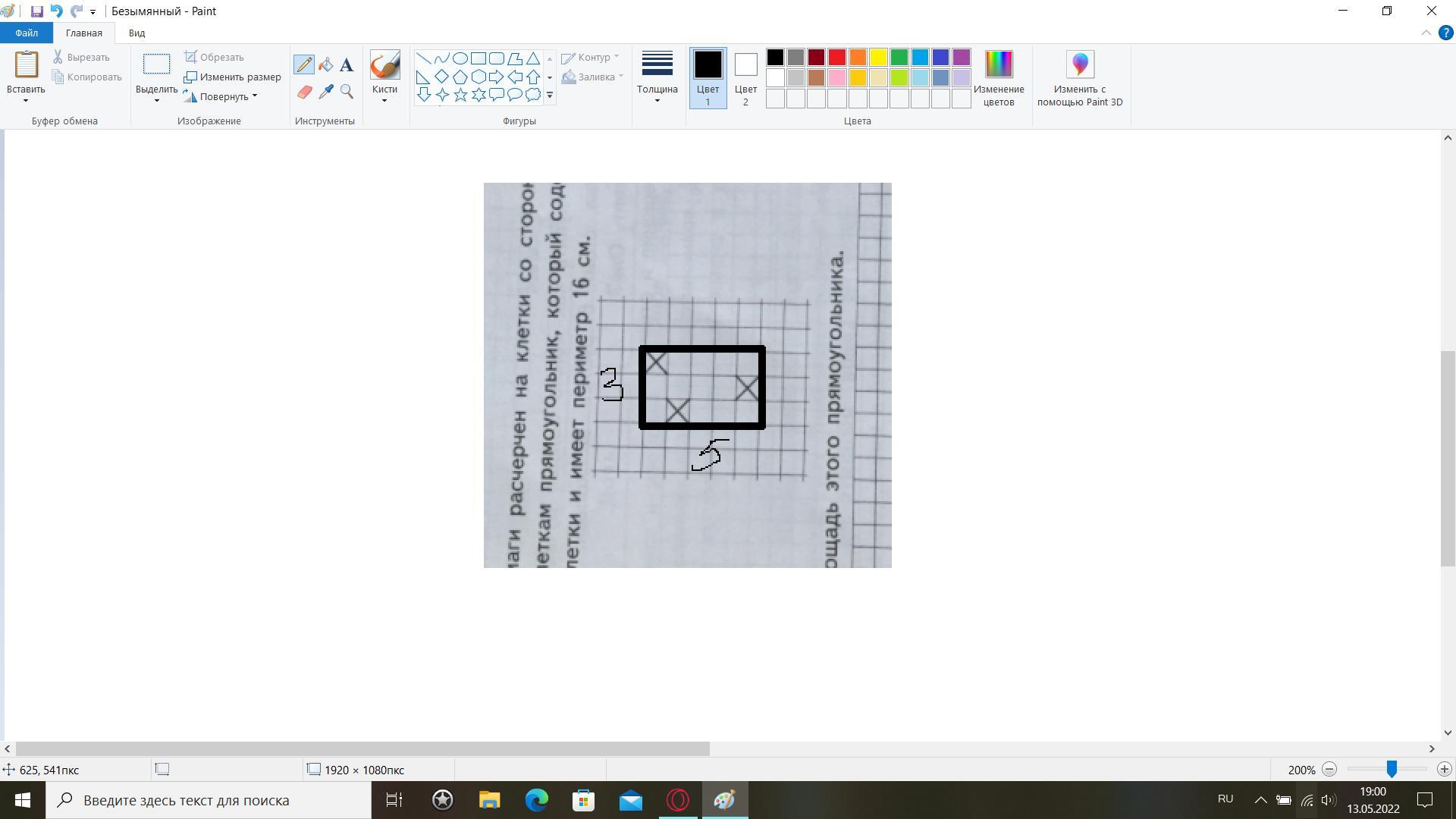This screenshot has height=819, width=1456.
Task: Open the File (Файл) menu
Action: click(27, 33)
